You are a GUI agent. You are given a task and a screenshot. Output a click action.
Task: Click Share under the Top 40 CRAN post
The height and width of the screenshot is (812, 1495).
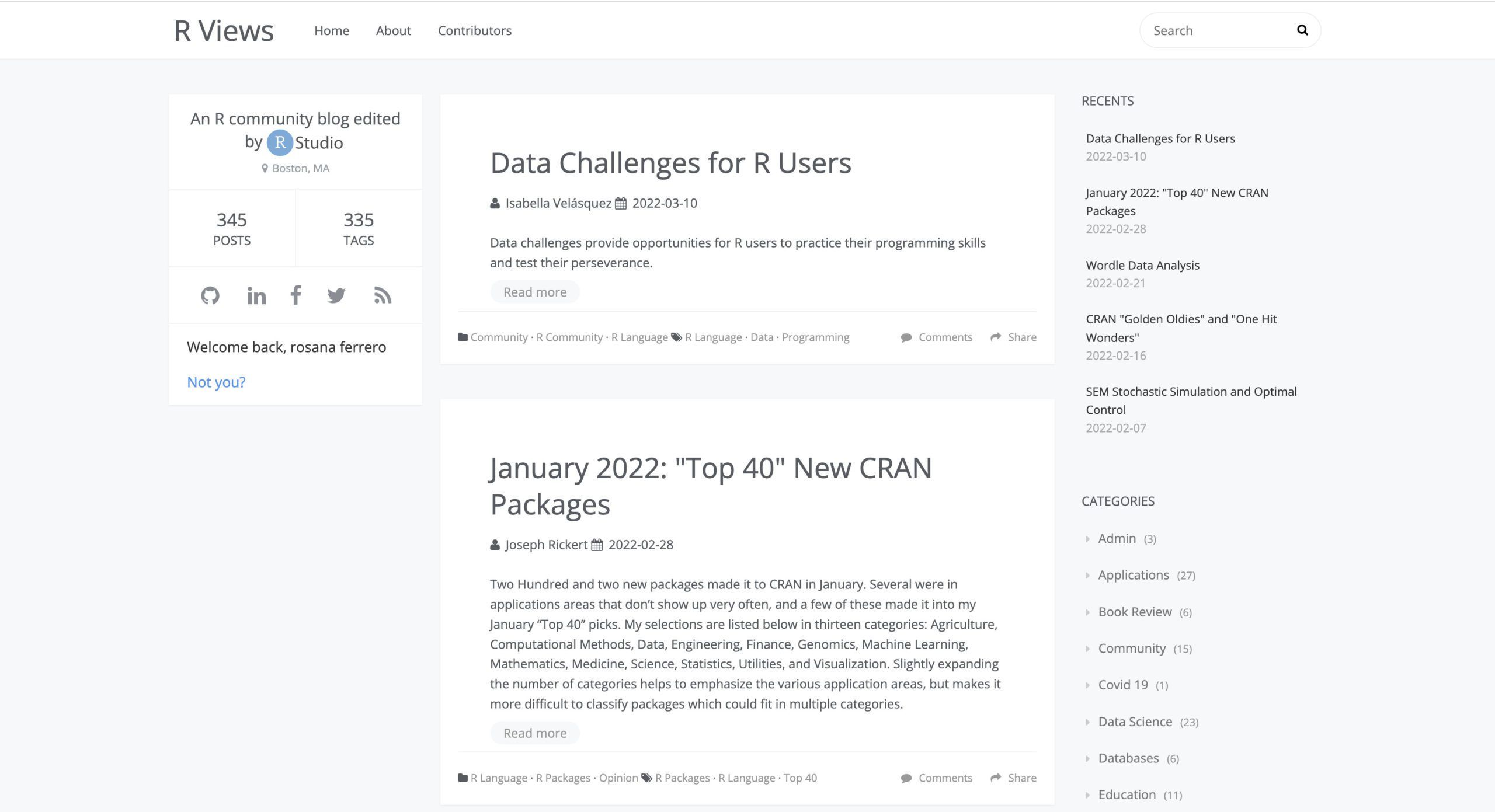1014,778
